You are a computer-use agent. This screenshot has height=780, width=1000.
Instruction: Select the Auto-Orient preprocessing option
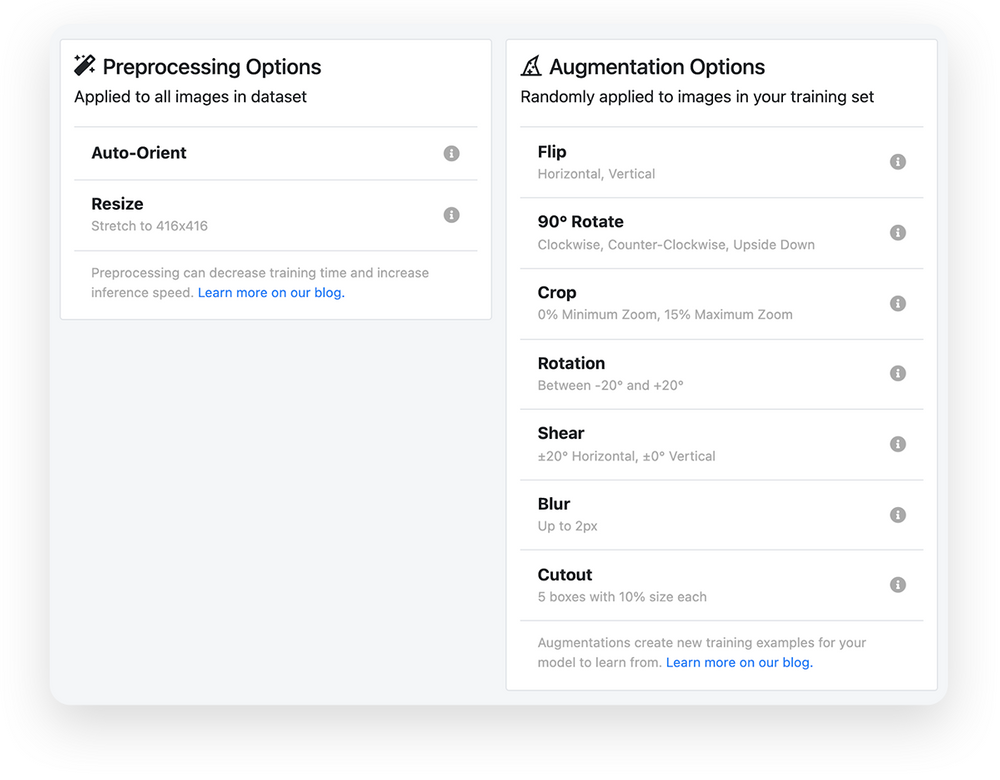pyautogui.click(x=139, y=153)
